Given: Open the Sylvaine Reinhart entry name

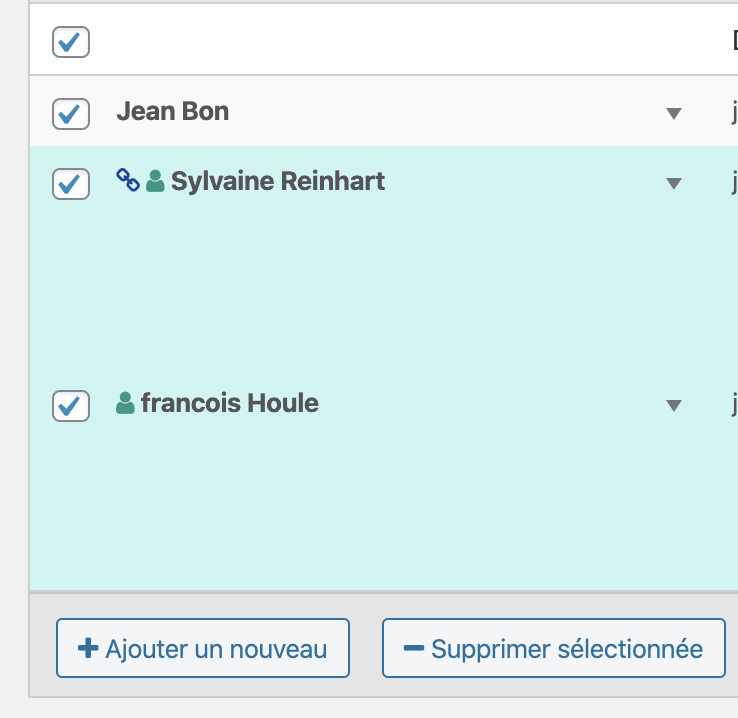Looking at the screenshot, I should click(x=278, y=182).
